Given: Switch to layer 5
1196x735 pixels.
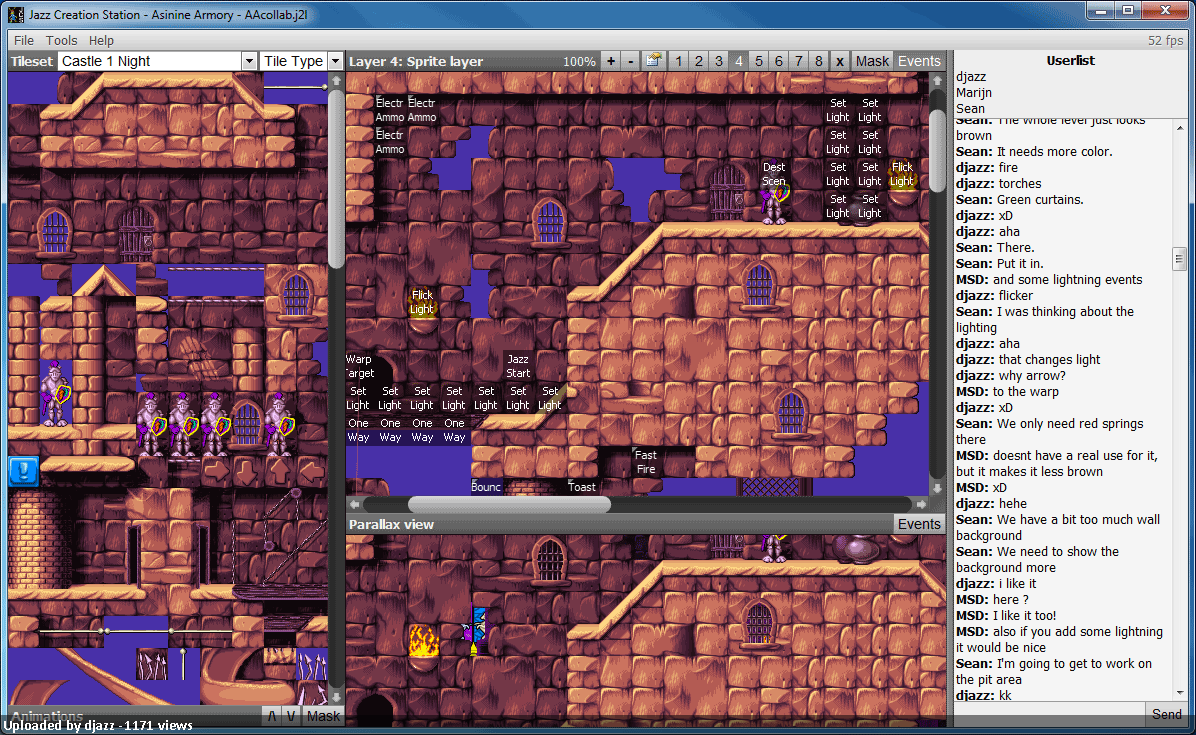Looking at the screenshot, I should [758, 61].
